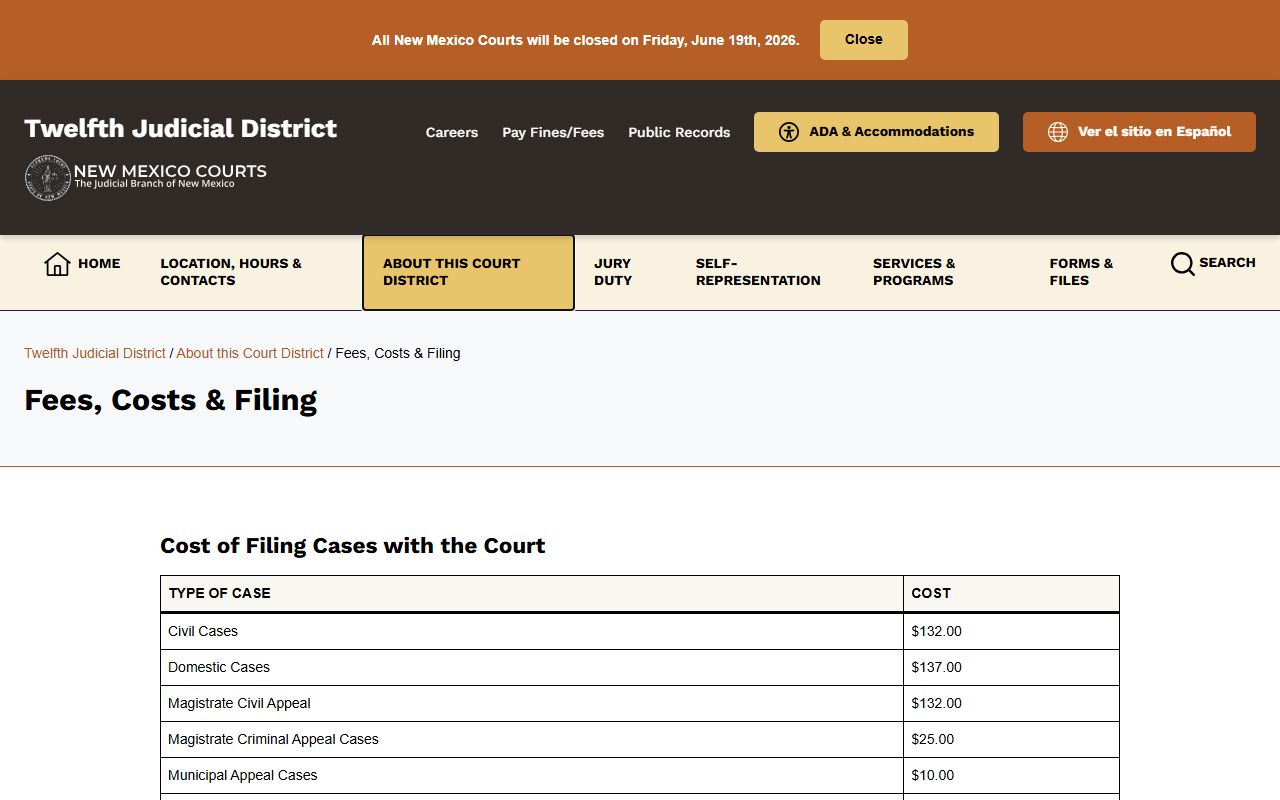The image size is (1280, 800).
Task: Click Cost of Filing Cases heading
Action: coord(353,546)
